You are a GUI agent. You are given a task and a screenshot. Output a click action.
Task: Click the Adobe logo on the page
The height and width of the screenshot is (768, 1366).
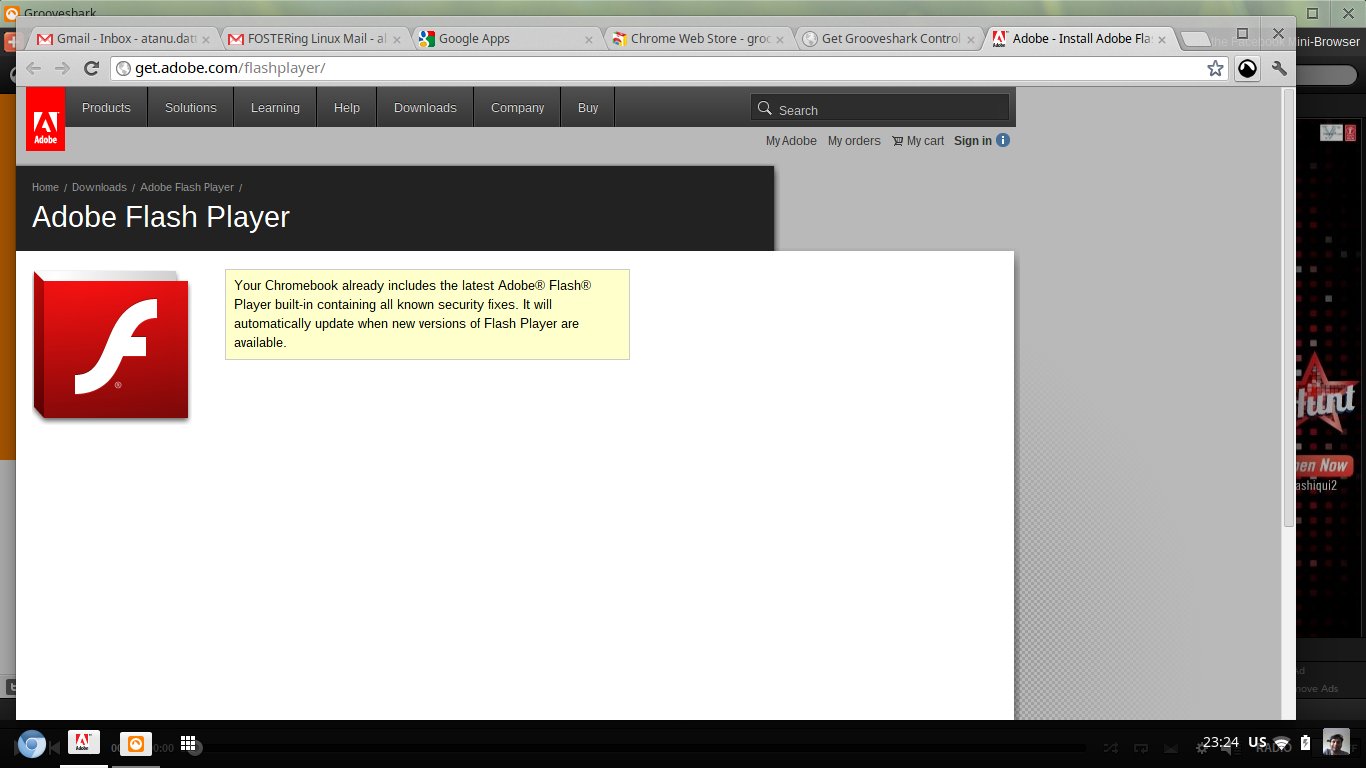pos(46,119)
